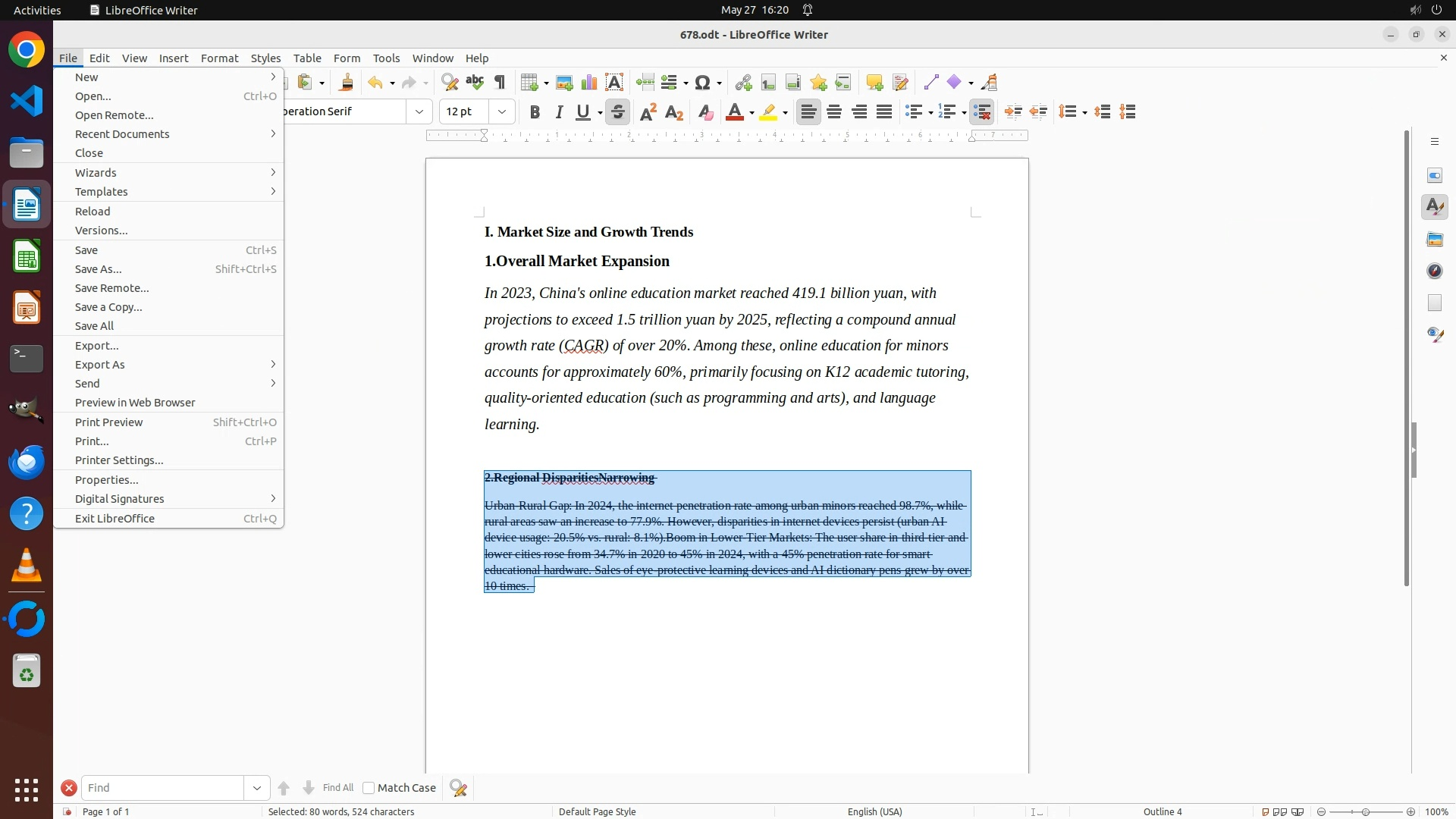Open the font size dropdown

tap(502, 112)
